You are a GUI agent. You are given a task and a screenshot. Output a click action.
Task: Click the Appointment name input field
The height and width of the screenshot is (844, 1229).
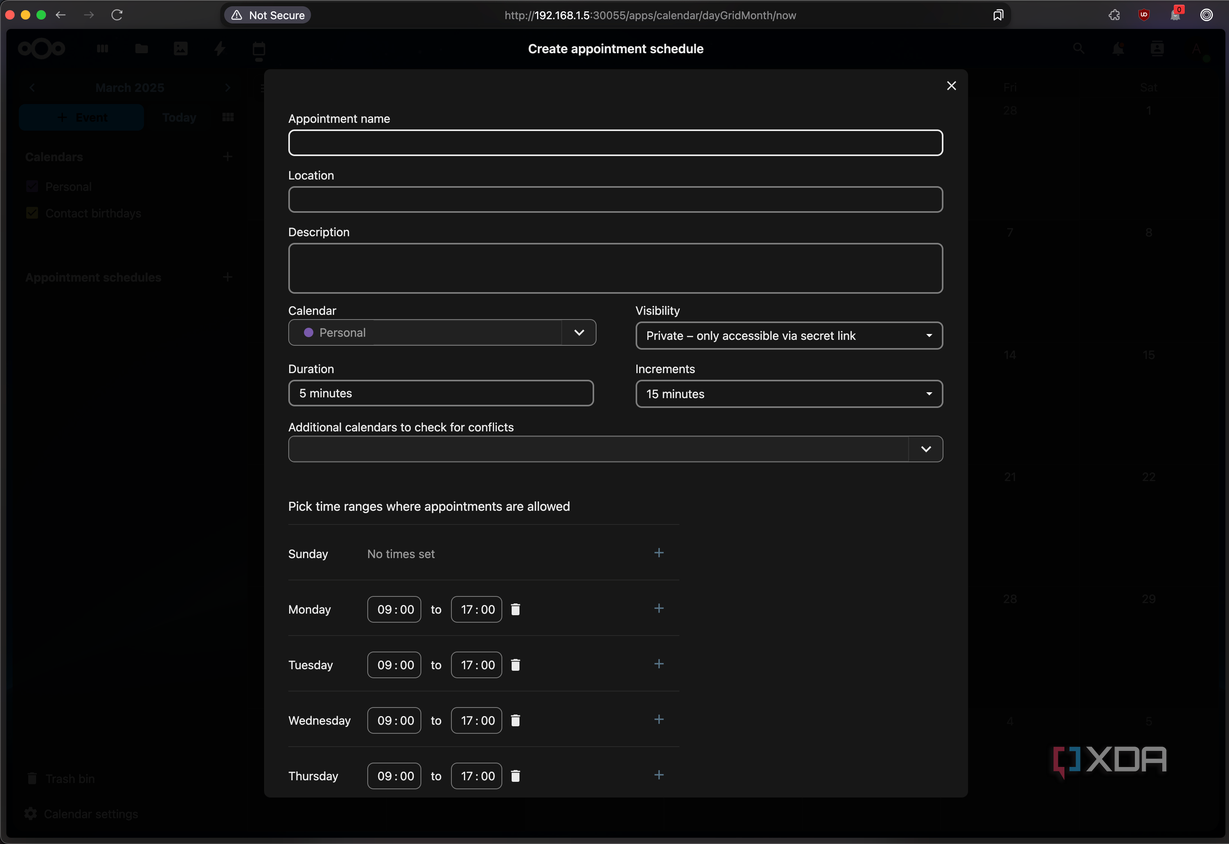point(615,143)
